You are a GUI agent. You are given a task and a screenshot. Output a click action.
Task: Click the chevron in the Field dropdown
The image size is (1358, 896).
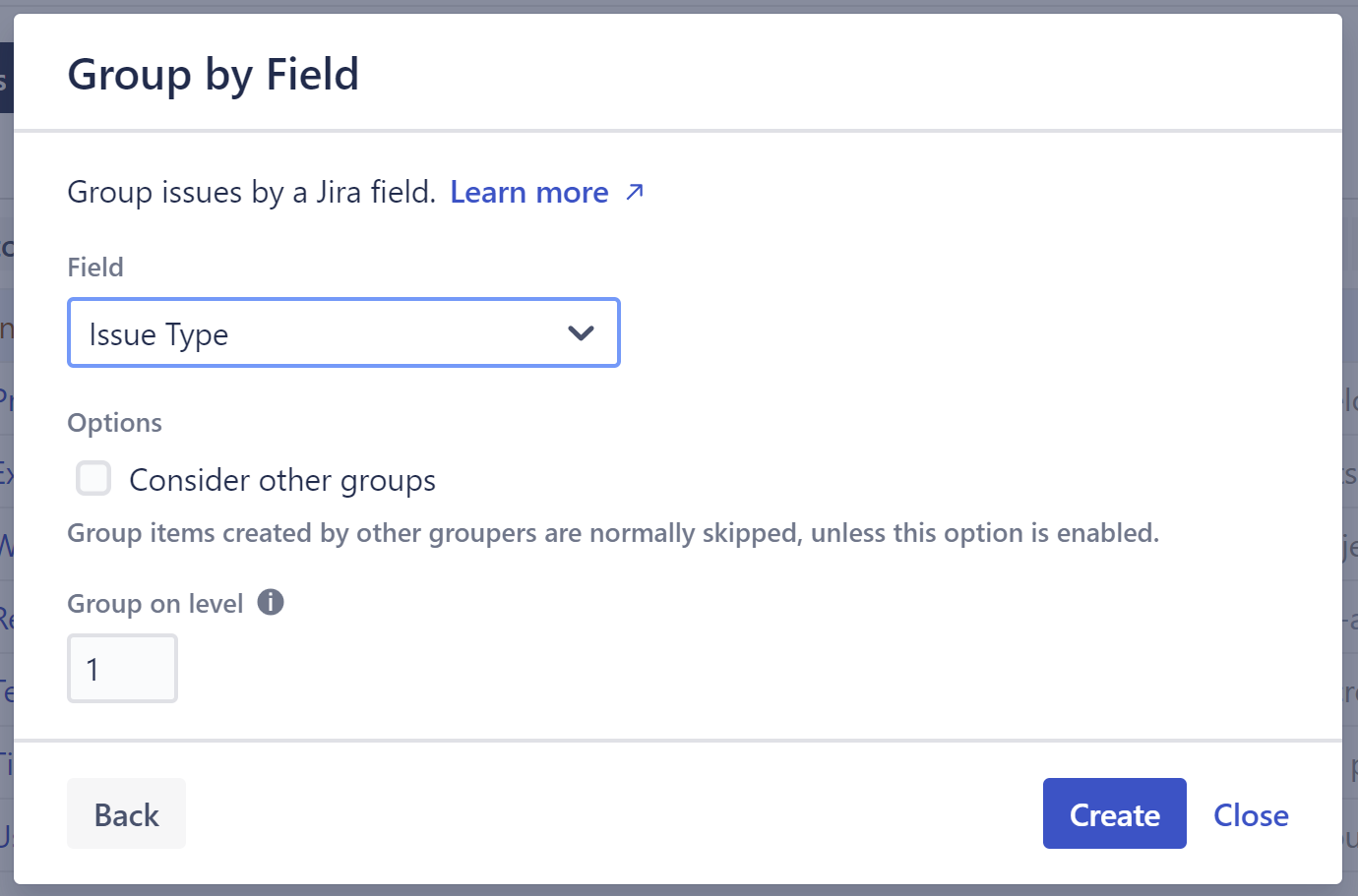pyautogui.click(x=581, y=332)
